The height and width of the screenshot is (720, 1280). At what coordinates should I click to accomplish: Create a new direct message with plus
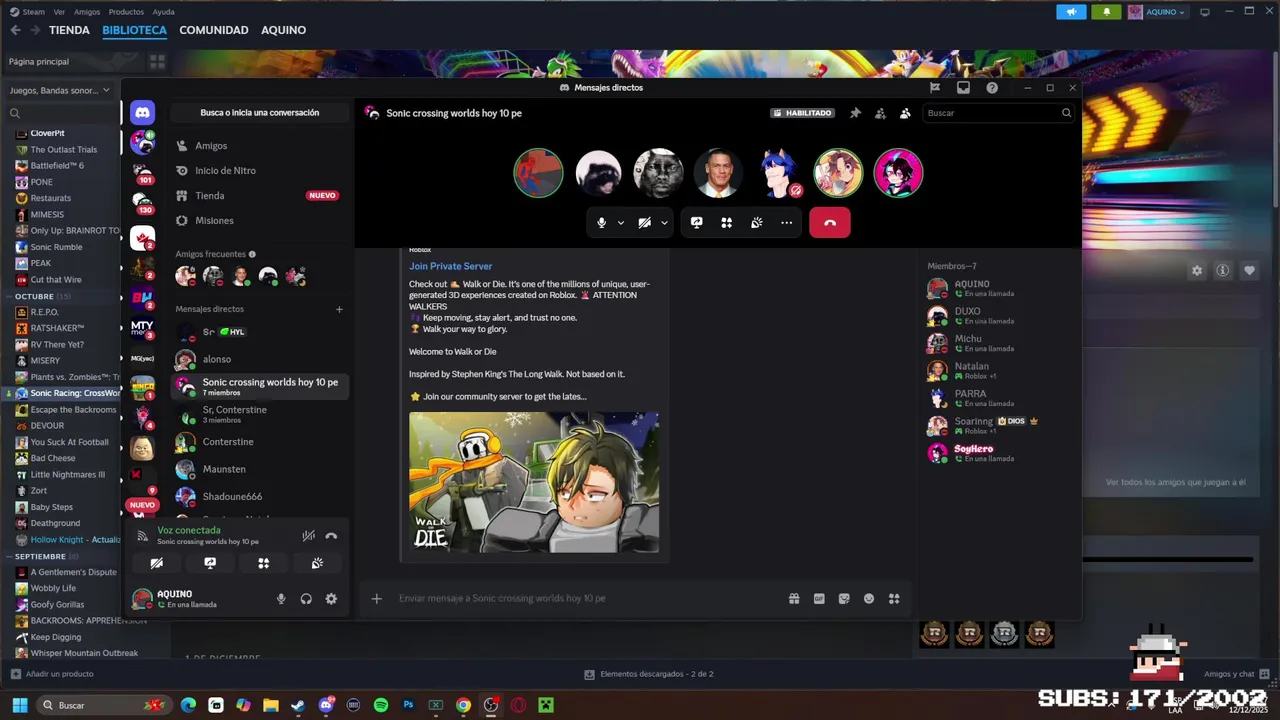(339, 309)
